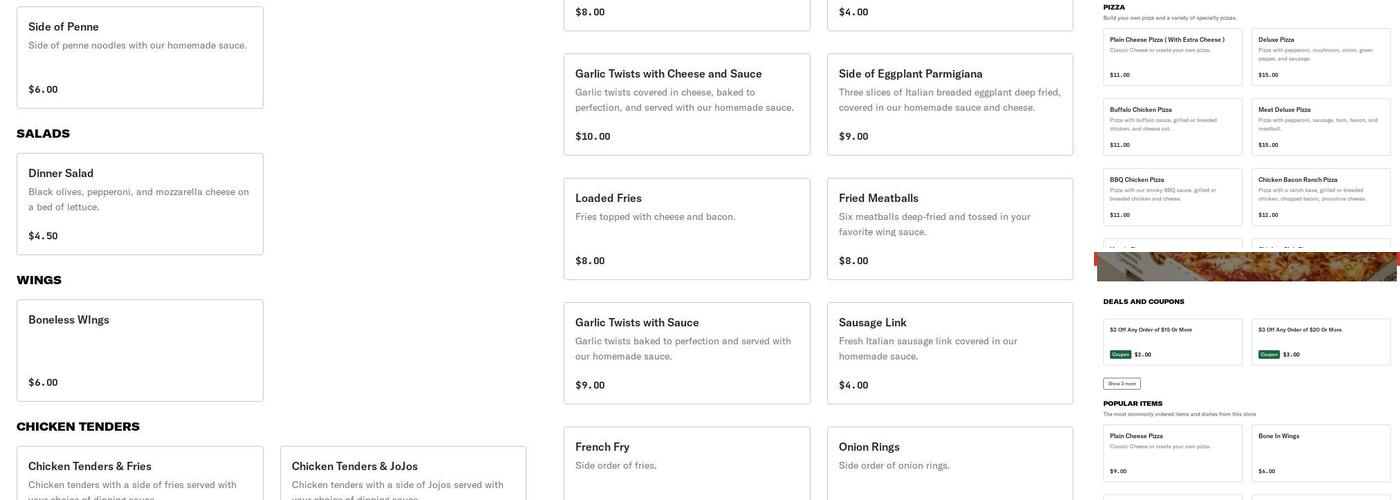This screenshot has height=500, width=1400.
Task: Expand coupons with Show 2 more
Action: coord(1121,383)
